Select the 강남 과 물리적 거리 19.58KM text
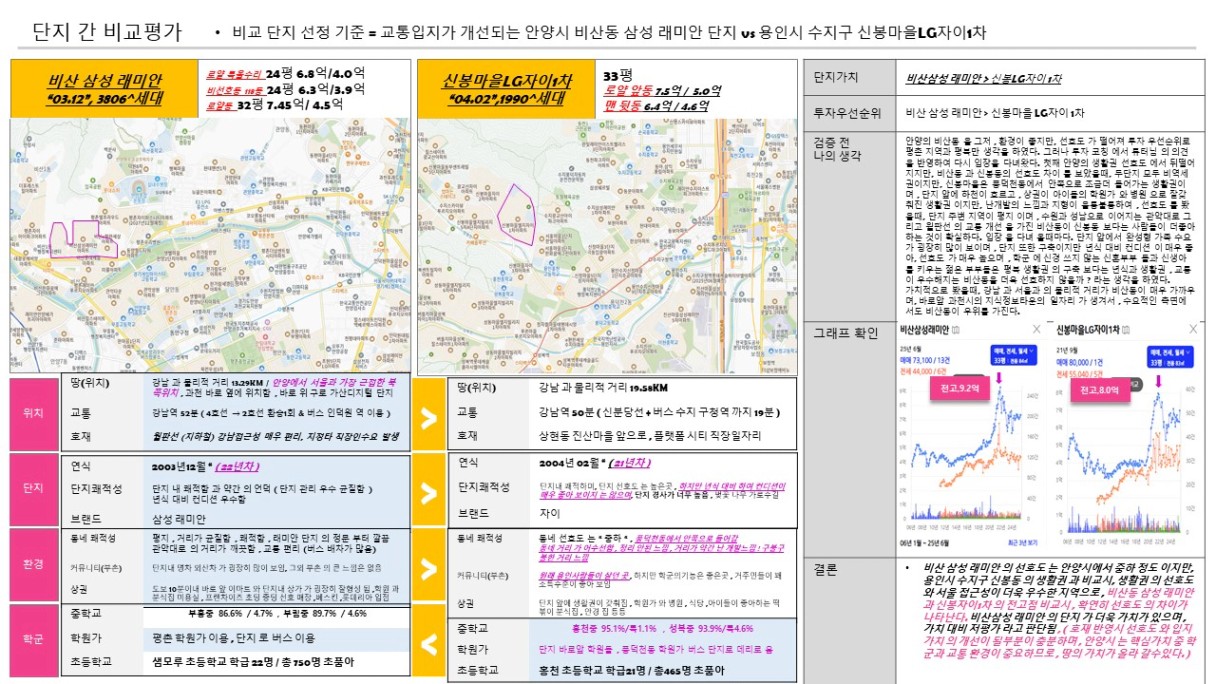1216x684 pixels. [x=603, y=388]
